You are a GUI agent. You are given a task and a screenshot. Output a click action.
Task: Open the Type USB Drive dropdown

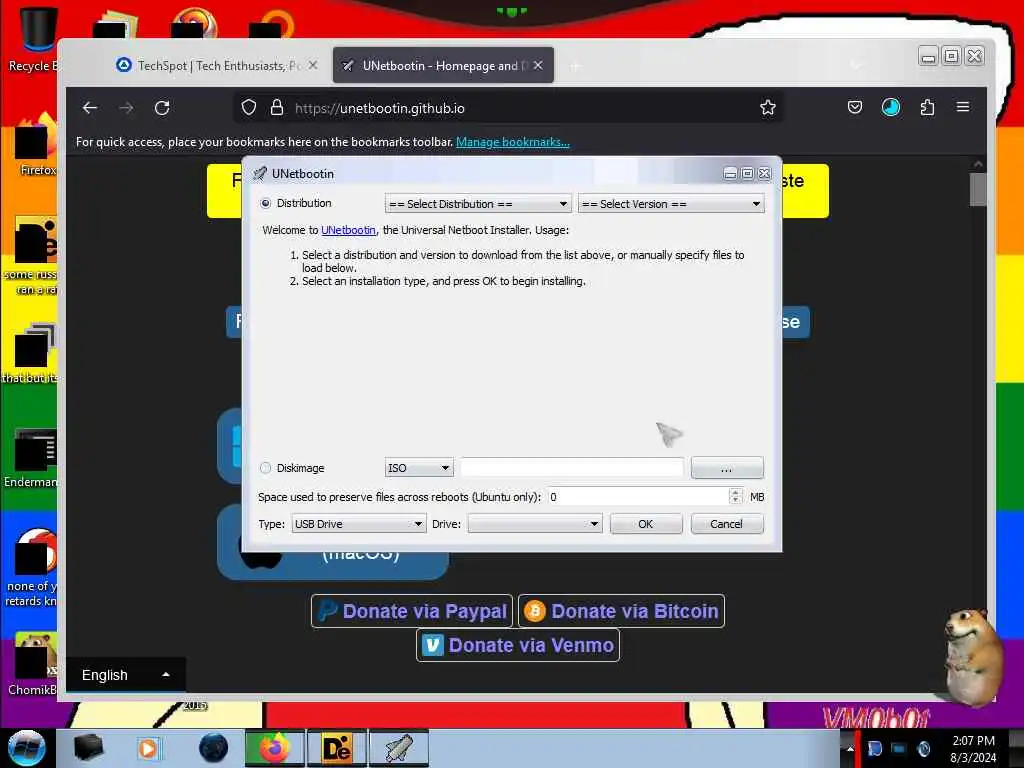coord(359,524)
